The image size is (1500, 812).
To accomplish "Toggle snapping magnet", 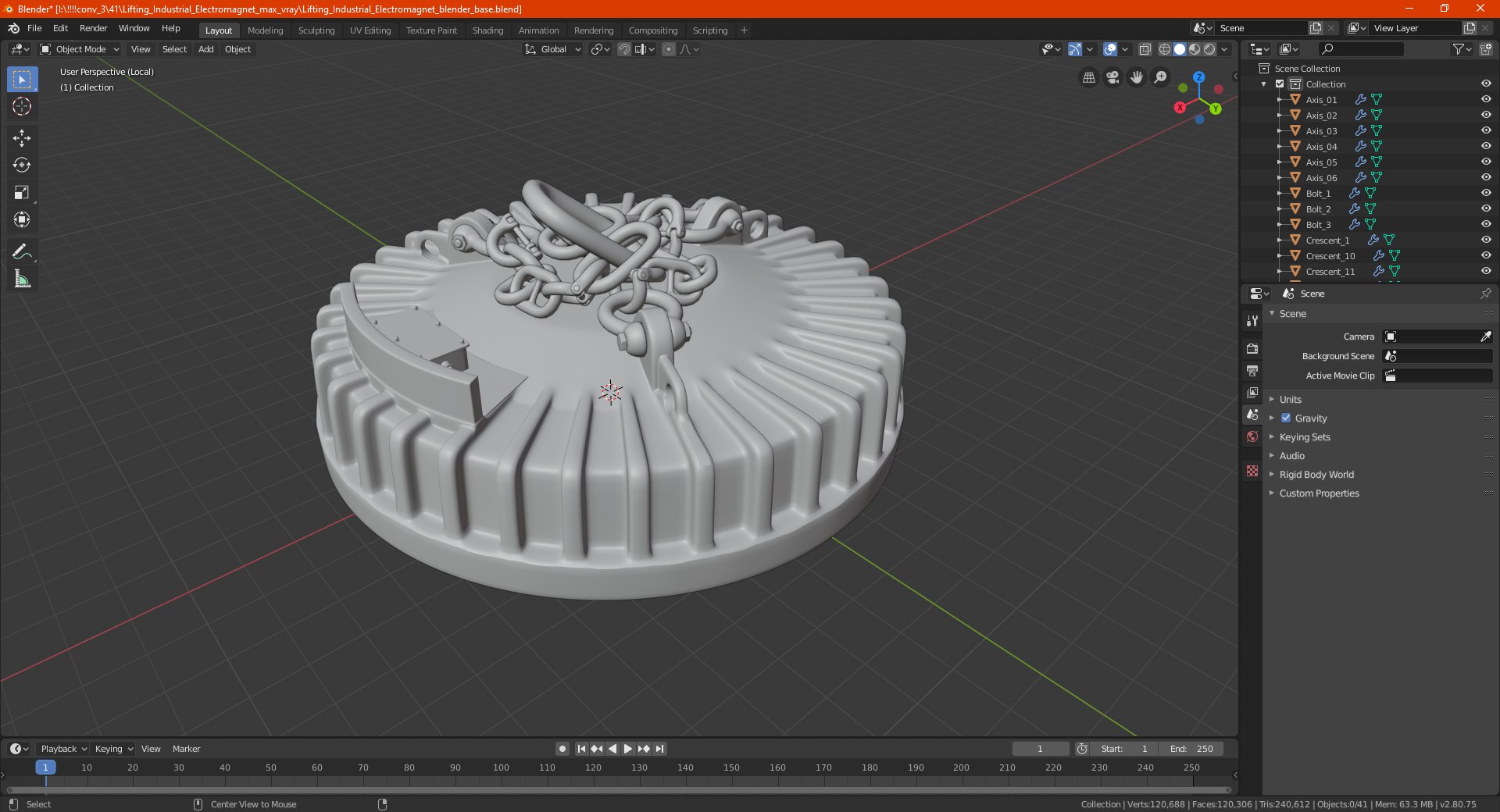I will click(x=624, y=49).
